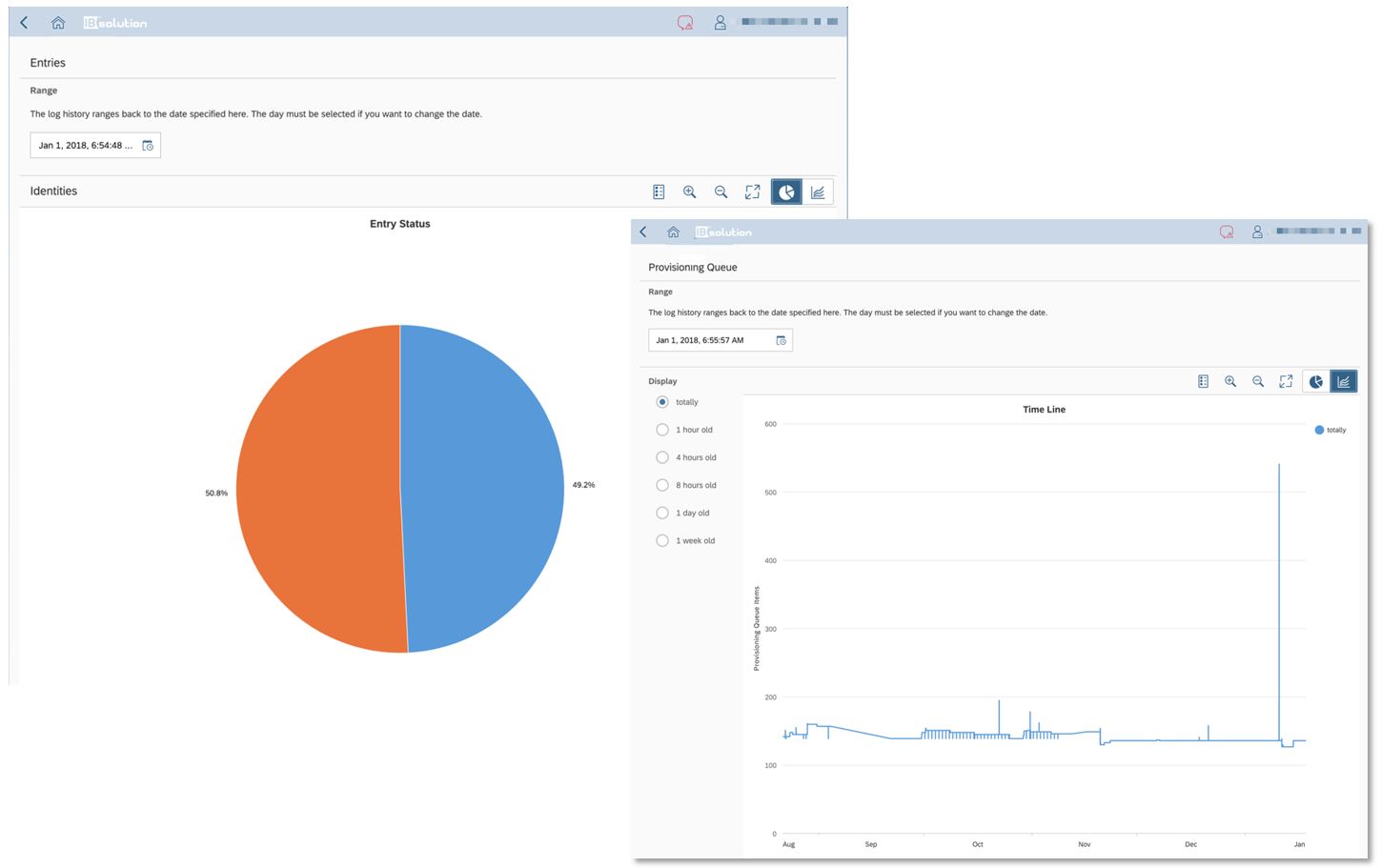
Task: Click the Entries date range input
Action: tap(95, 146)
